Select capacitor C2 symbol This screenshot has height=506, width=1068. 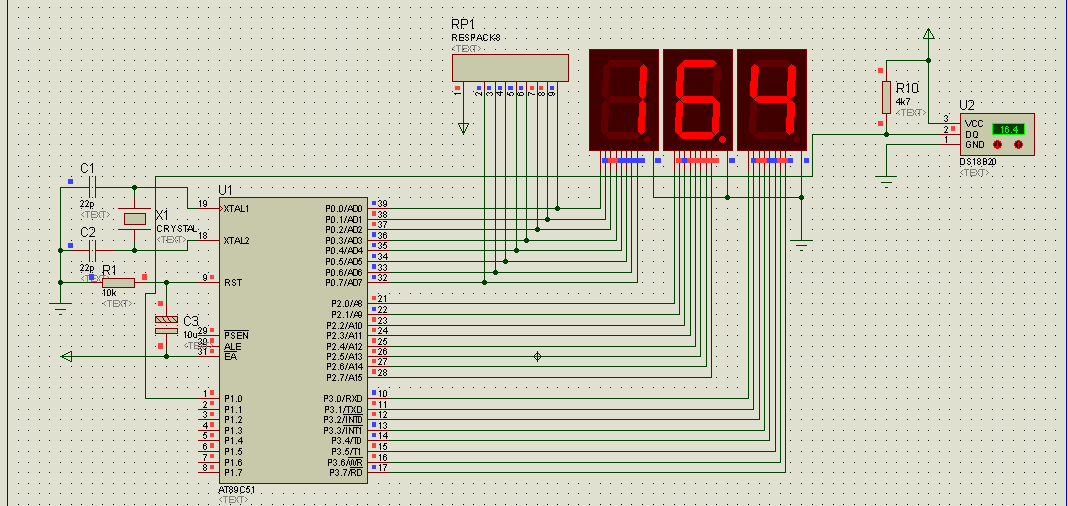[x=93, y=250]
